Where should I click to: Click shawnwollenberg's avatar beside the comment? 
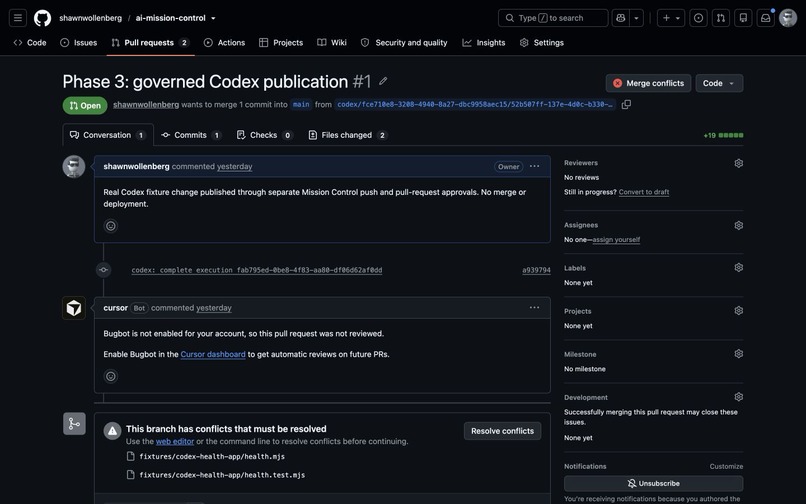74,167
